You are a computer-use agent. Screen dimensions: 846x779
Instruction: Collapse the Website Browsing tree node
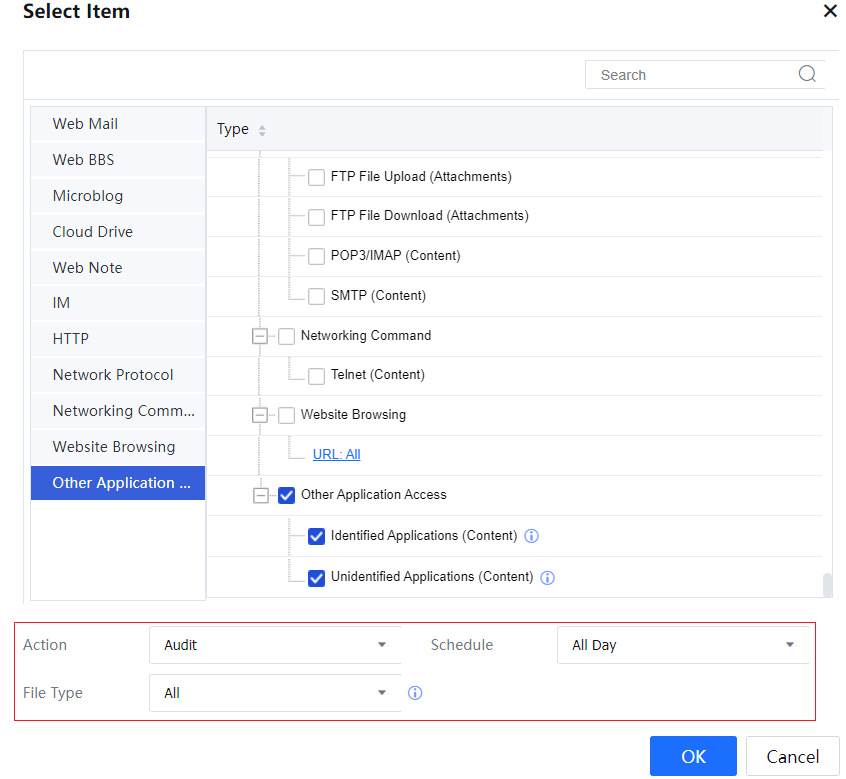(x=260, y=415)
